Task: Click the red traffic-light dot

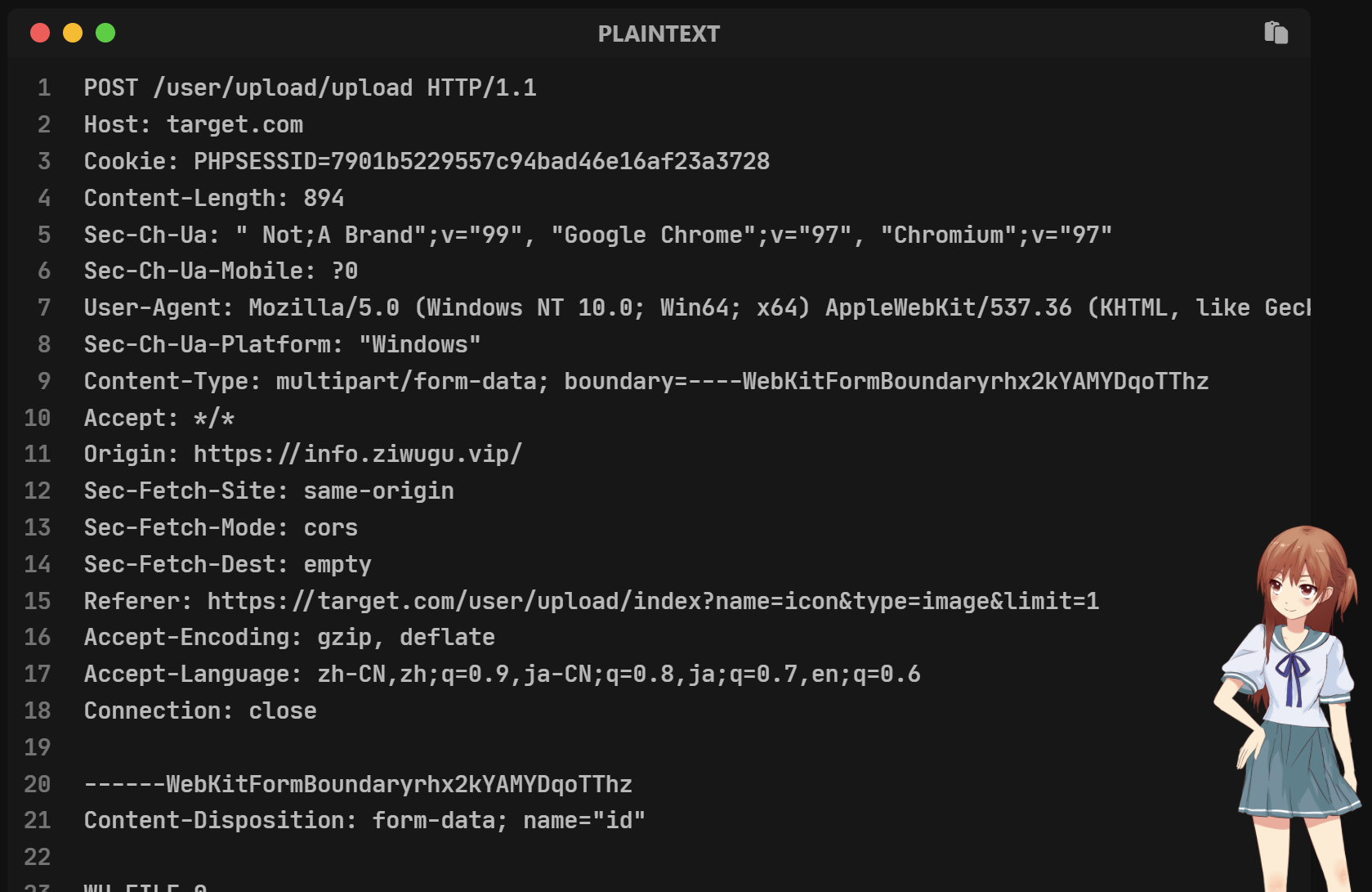Action: click(x=40, y=33)
